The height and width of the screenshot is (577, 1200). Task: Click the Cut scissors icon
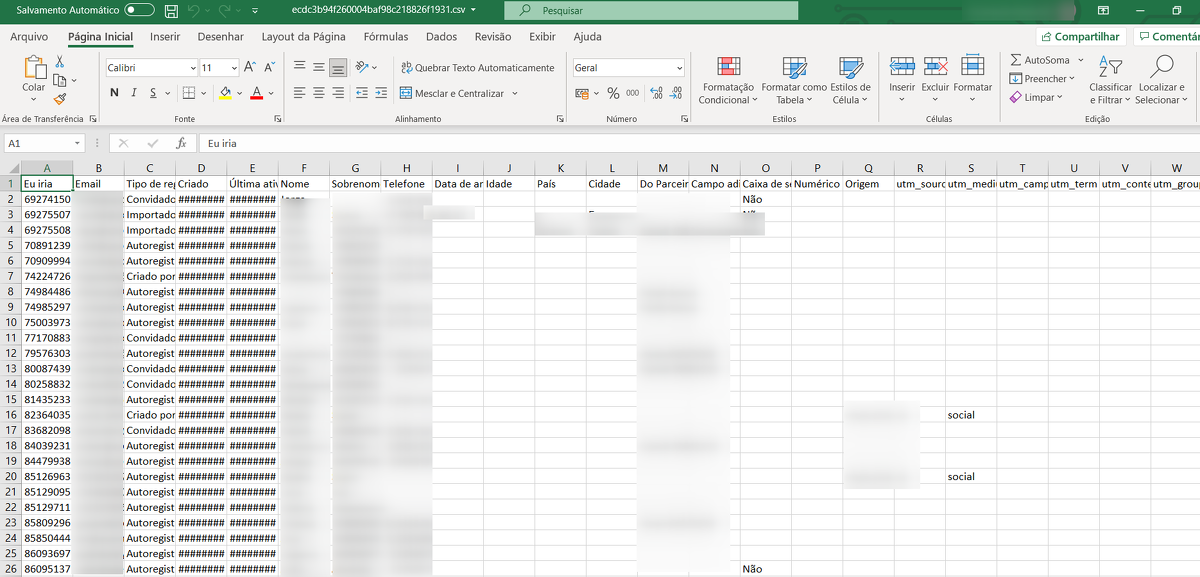60,62
